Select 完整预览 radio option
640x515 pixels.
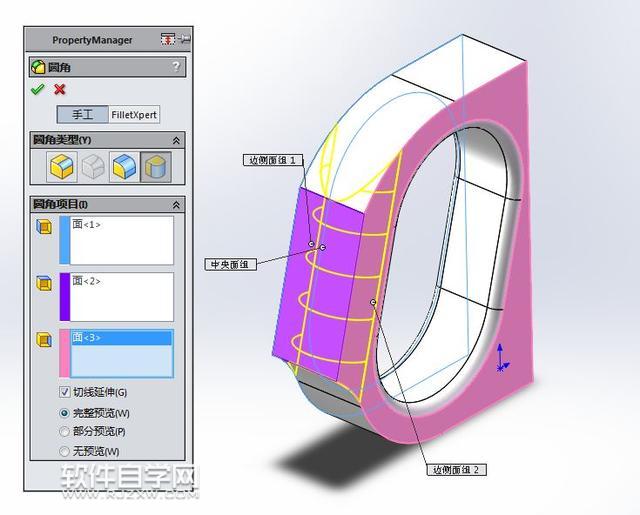point(66,412)
